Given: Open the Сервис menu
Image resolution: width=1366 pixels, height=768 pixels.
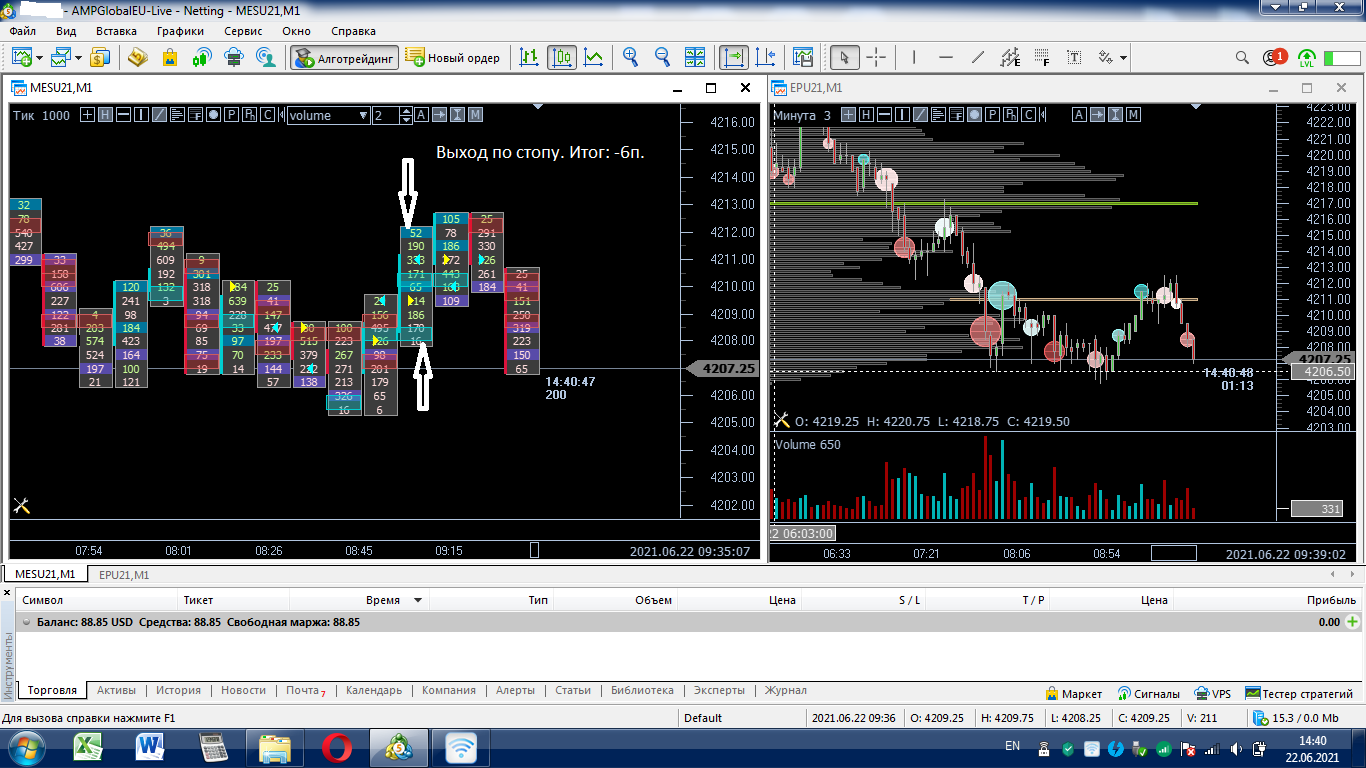Looking at the screenshot, I should (x=243, y=31).
